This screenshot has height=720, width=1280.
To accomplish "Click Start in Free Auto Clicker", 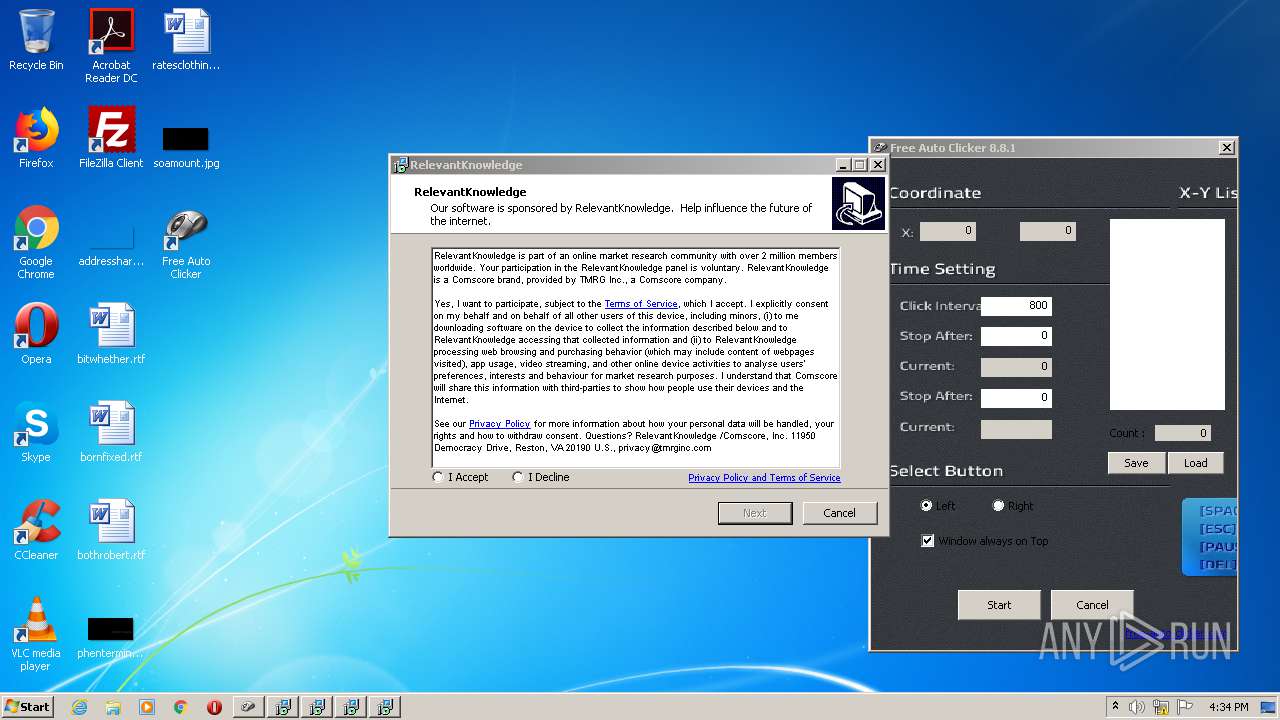I will pyautogui.click(x=999, y=605).
